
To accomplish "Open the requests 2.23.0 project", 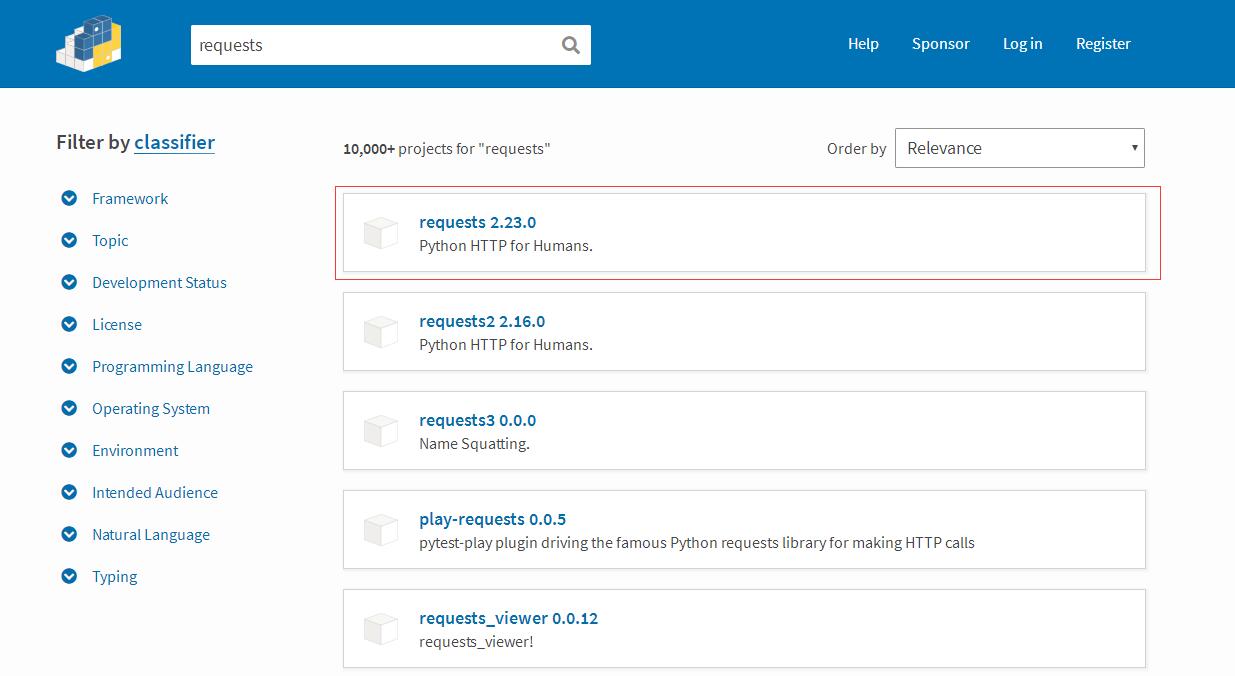I will click(x=744, y=232).
